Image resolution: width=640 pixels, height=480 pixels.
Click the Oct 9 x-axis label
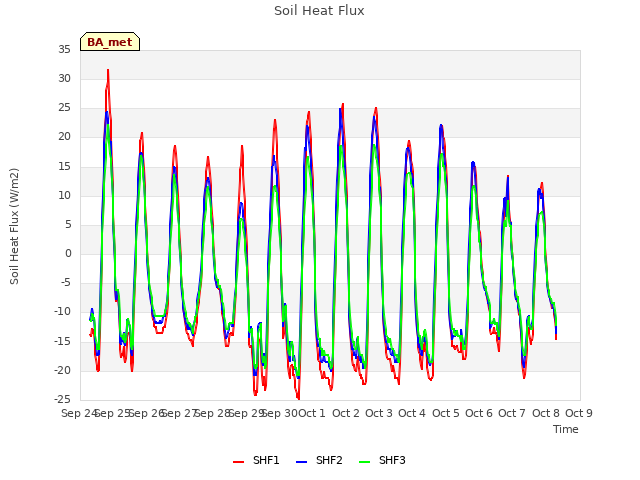pyautogui.click(x=579, y=413)
